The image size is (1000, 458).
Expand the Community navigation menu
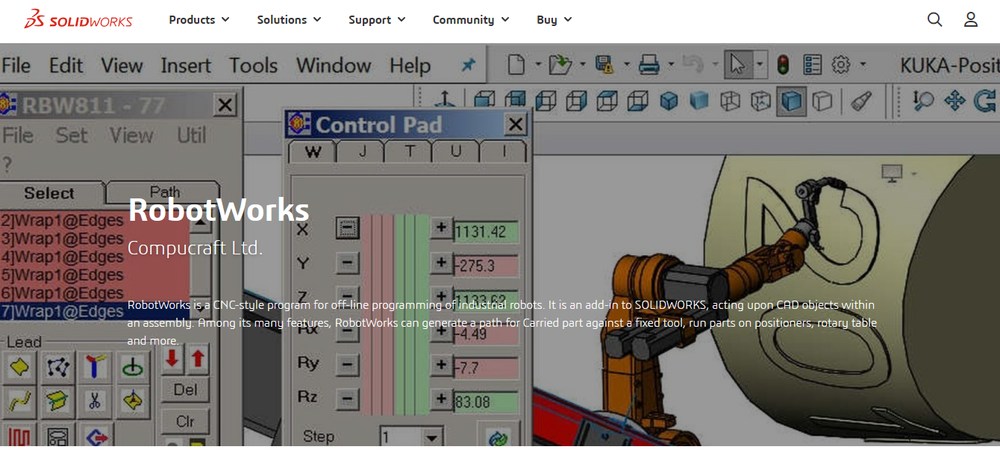(x=471, y=20)
